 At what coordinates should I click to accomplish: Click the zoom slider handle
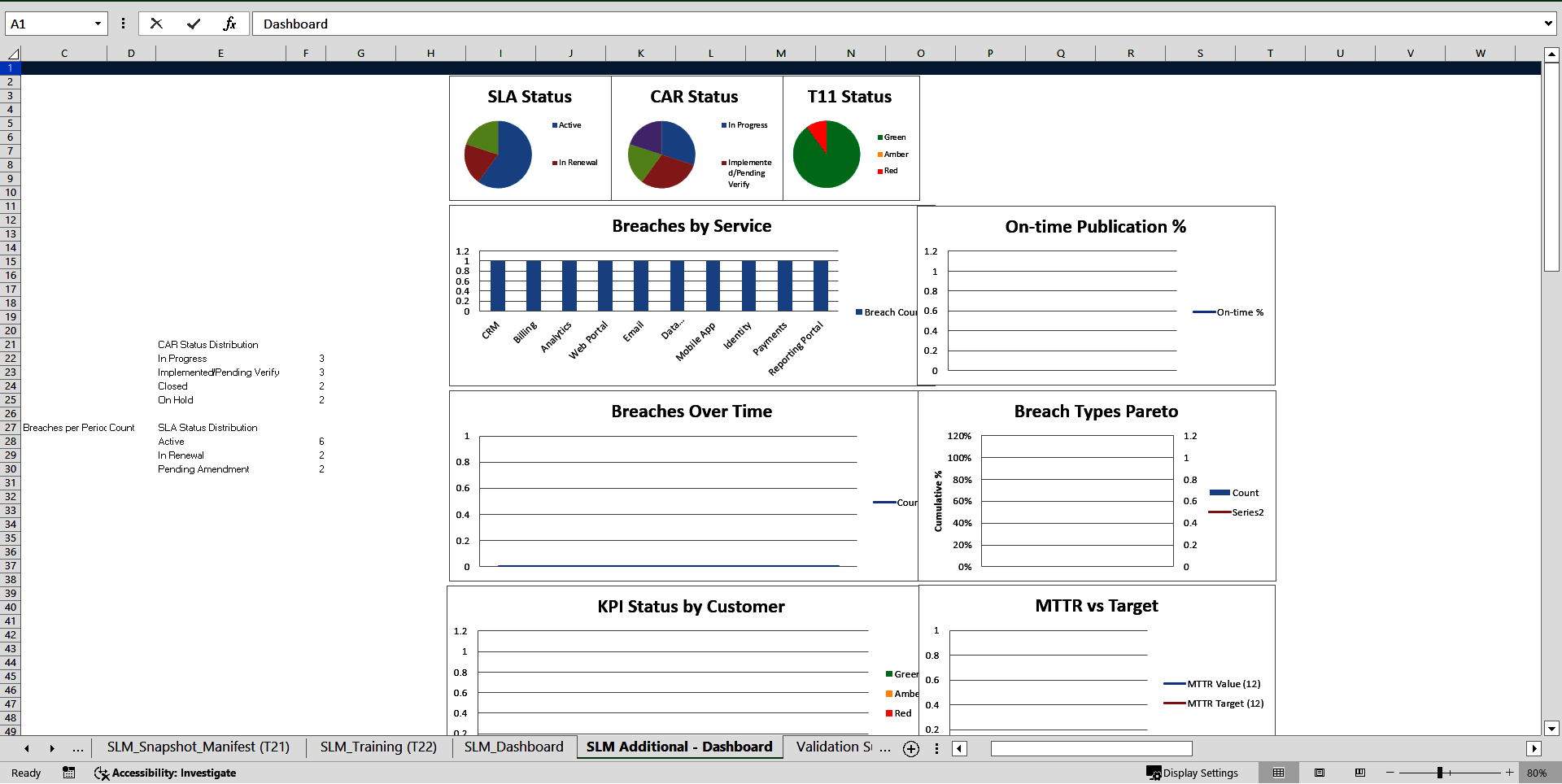point(1440,773)
